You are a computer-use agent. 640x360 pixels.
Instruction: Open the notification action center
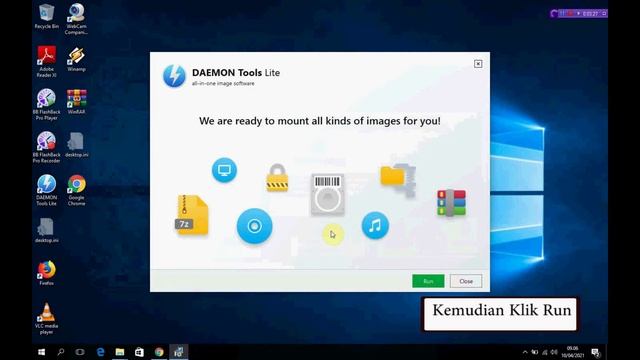click(x=595, y=352)
